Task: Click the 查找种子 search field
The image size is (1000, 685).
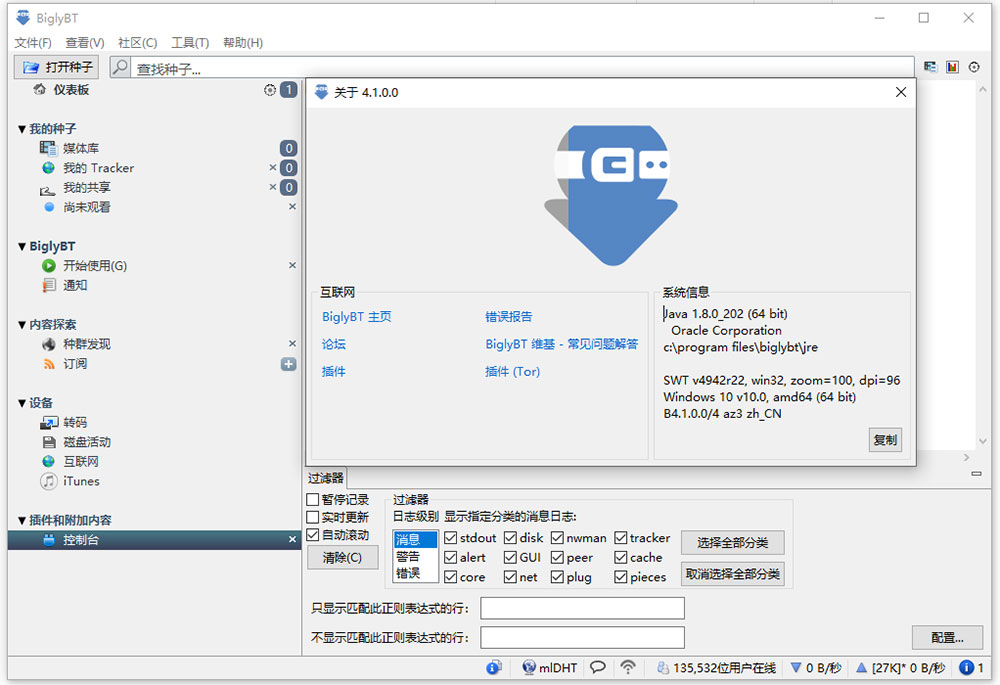Action: click(523, 68)
